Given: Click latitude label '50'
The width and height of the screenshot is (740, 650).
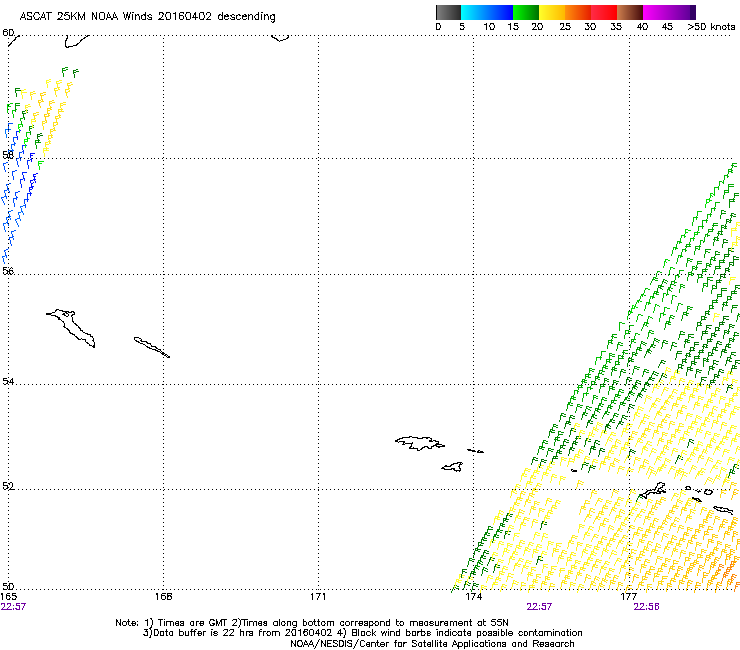Looking at the screenshot, I should tap(8, 586).
